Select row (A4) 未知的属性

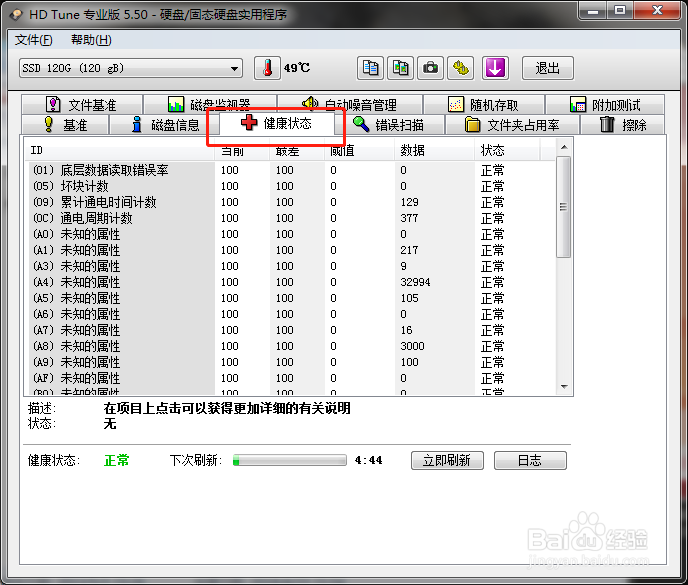coord(290,282)
